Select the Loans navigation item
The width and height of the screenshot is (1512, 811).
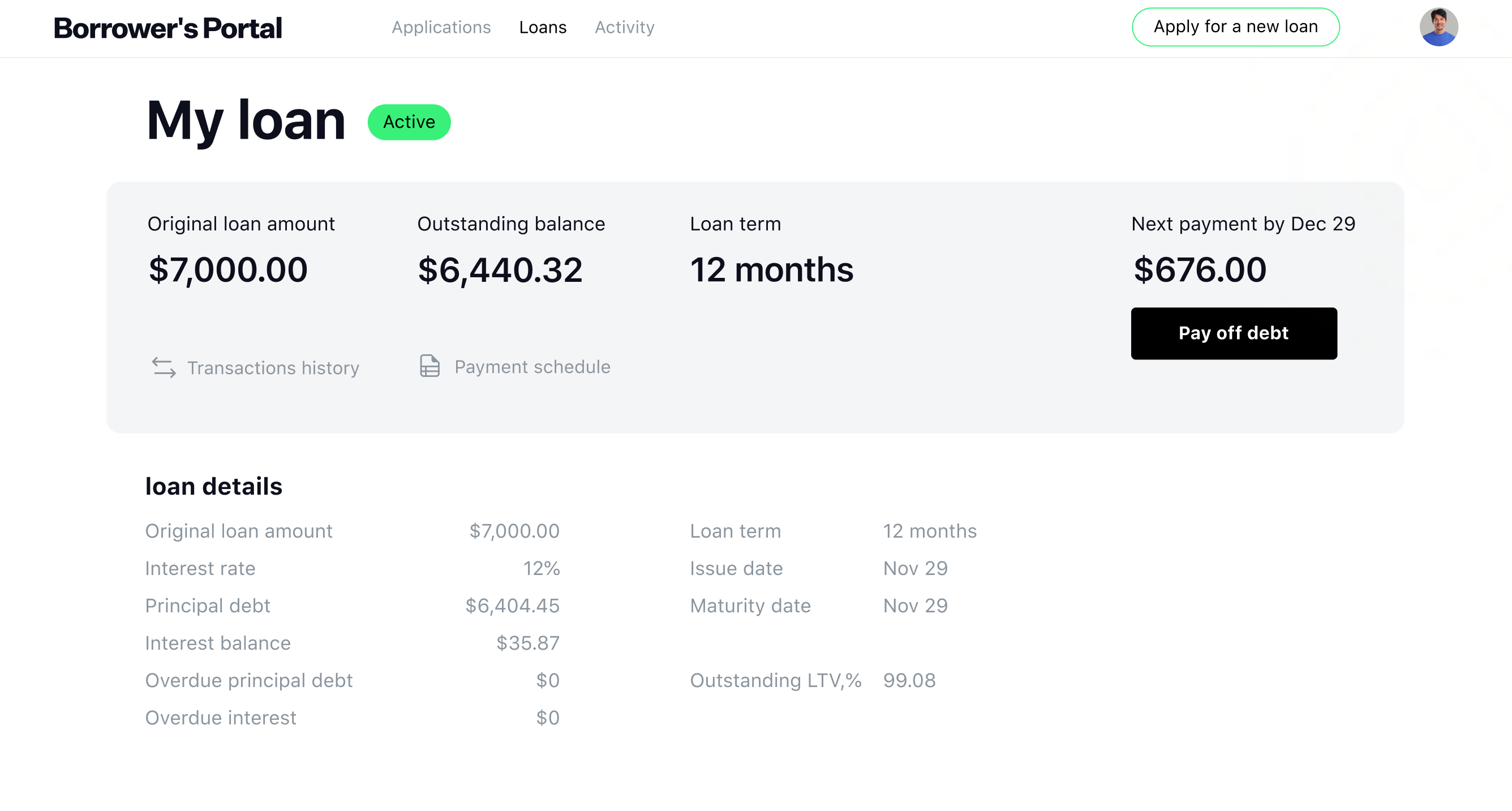[543, 27]
